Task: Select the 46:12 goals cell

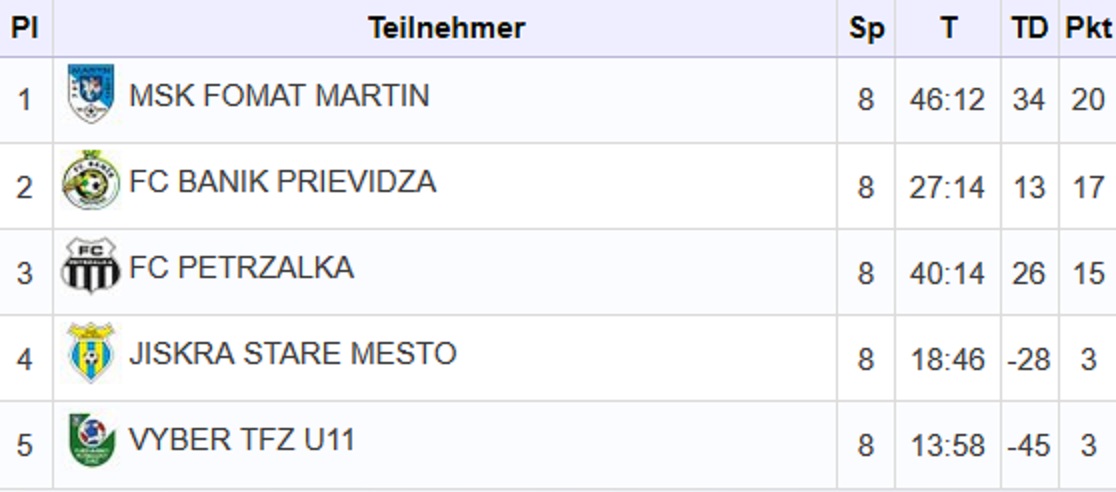Action: (948, 100)
